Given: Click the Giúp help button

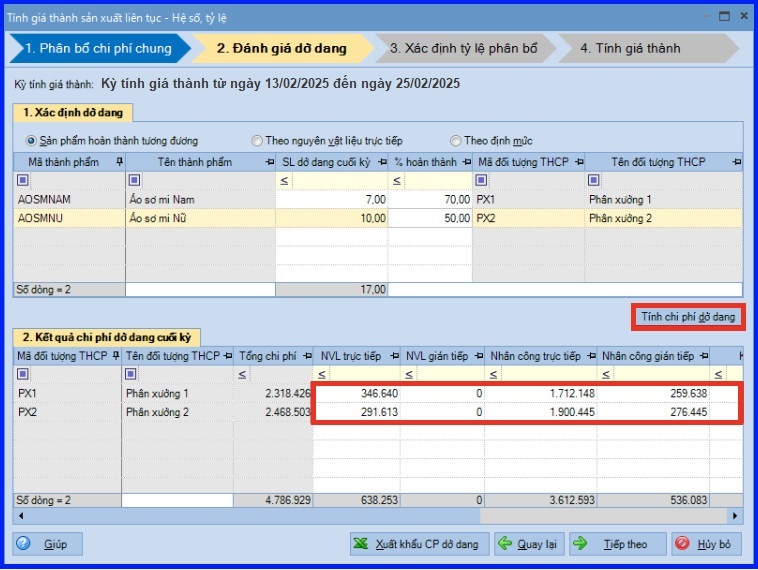Looking at the screenshot, I should pyautogui.click(x=47, y=544).
